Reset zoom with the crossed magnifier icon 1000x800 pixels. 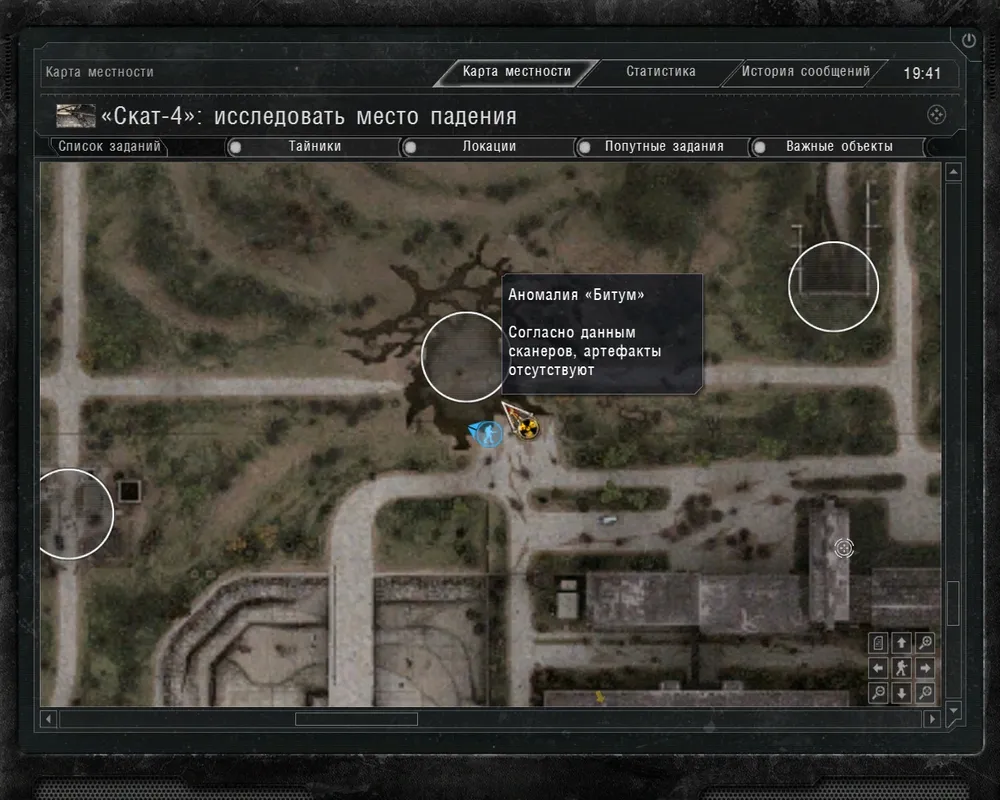pyautogui.click(x=925, y=693)
